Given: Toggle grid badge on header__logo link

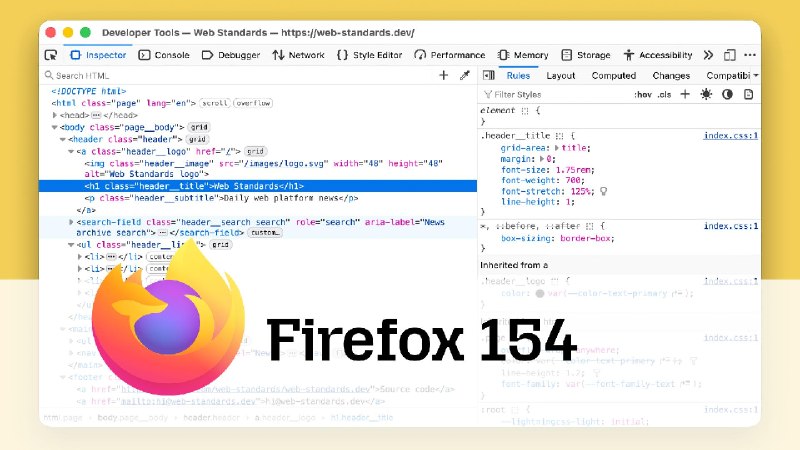Looking at the screenshot, I should 255,152.
